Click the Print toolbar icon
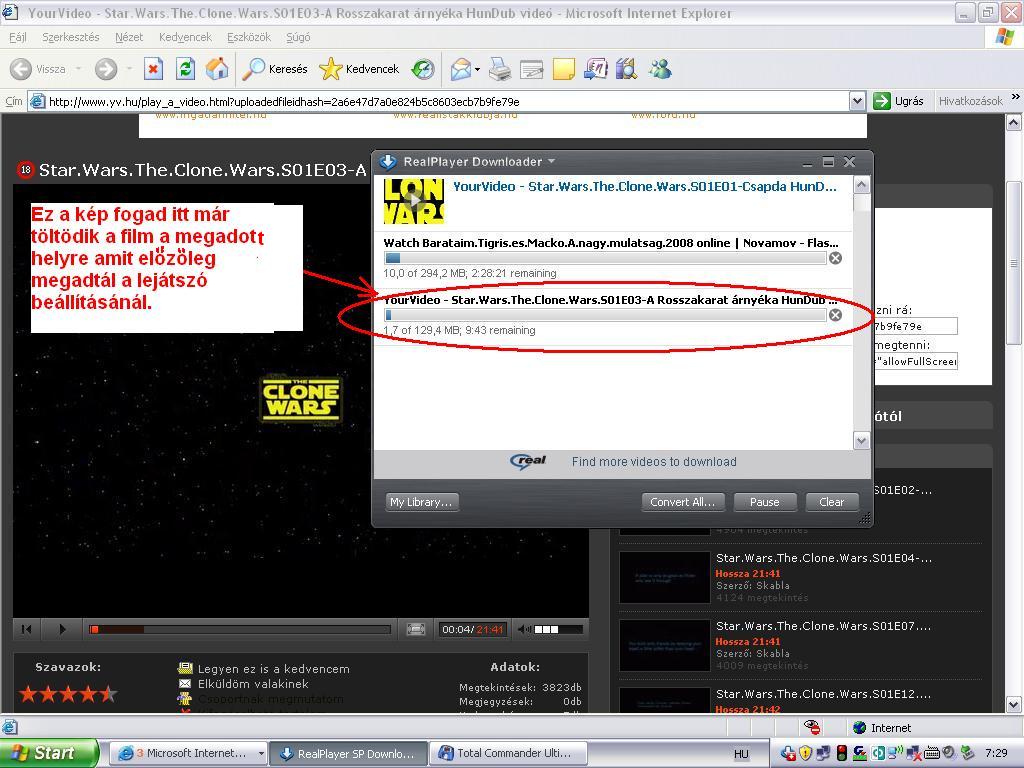The image size is (1024, 768). tap(500, 69)
